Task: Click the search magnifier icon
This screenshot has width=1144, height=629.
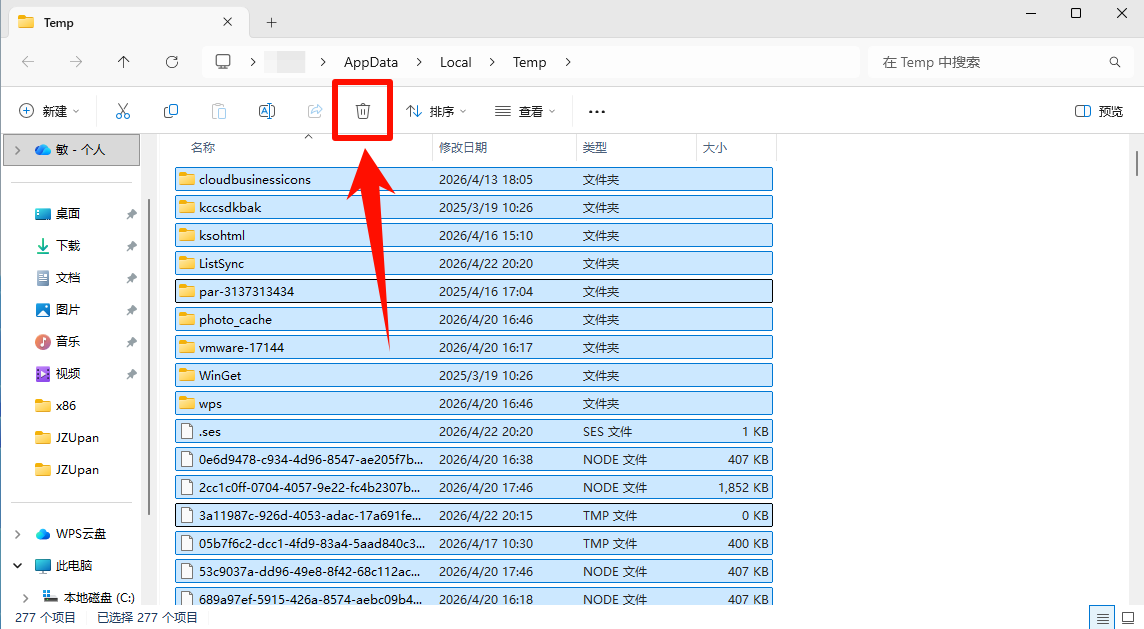Action: [1115, 62]
